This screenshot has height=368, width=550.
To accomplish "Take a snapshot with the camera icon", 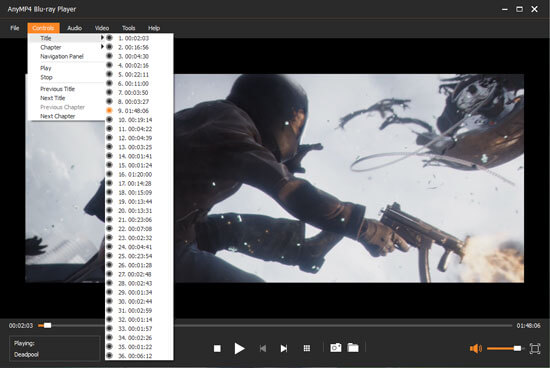I will click(336, 348).
